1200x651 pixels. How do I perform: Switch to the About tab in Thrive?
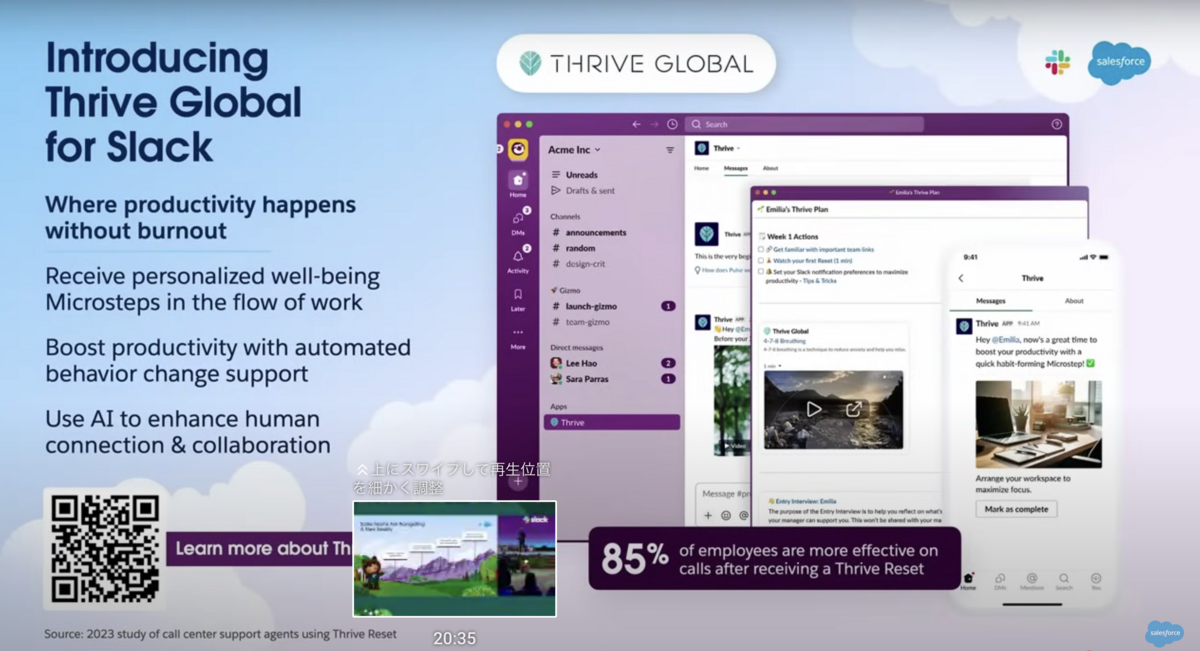pos(770,168)
